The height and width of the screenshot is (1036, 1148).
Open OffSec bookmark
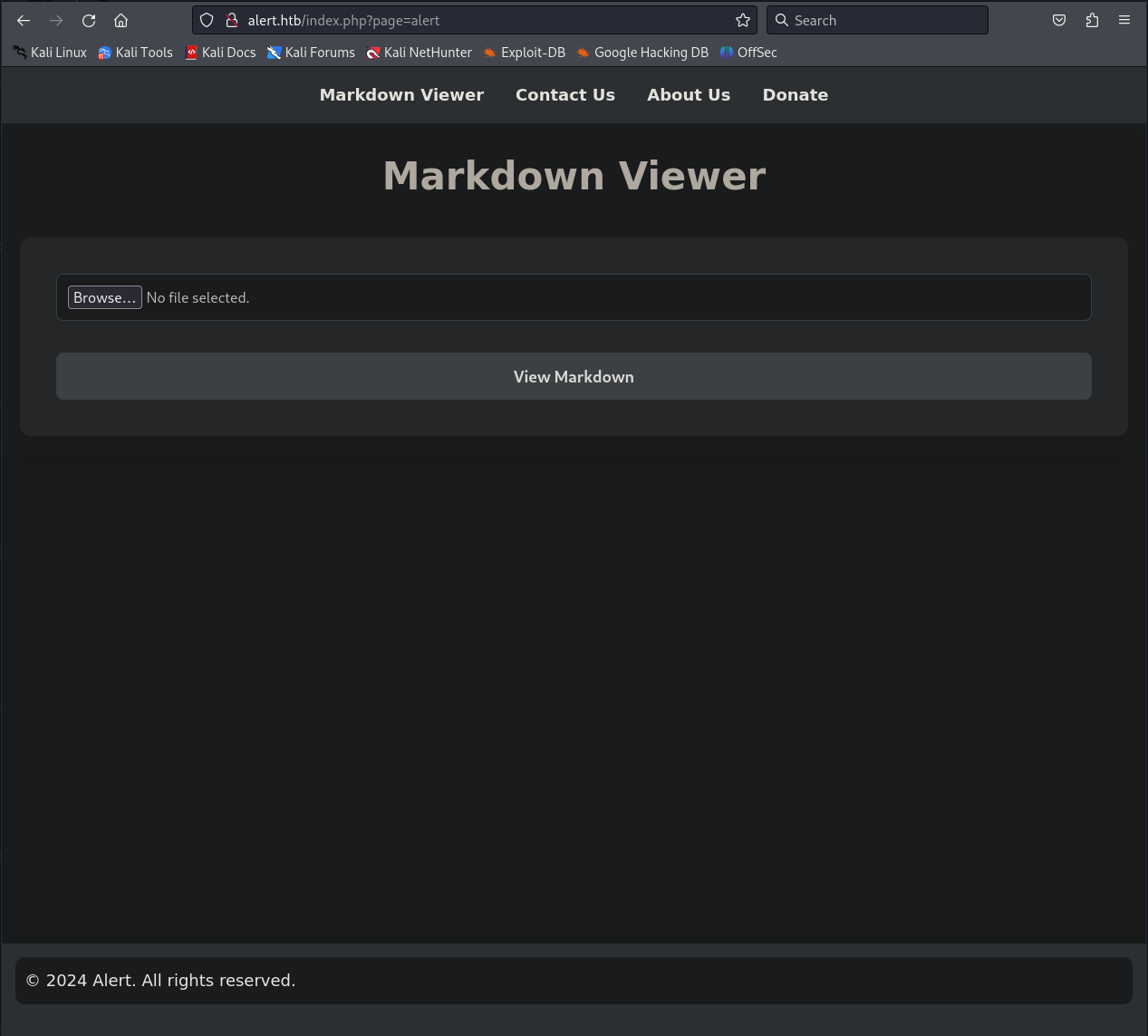pyautogui.click(x=748, y=53)
